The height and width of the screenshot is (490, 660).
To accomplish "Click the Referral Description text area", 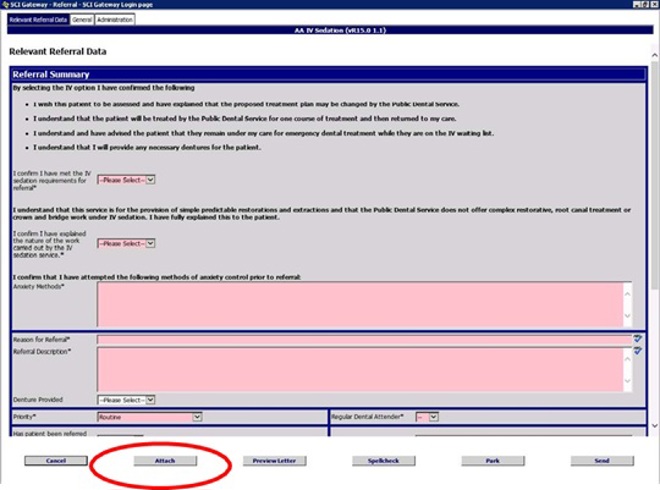I will coord(360,369).
